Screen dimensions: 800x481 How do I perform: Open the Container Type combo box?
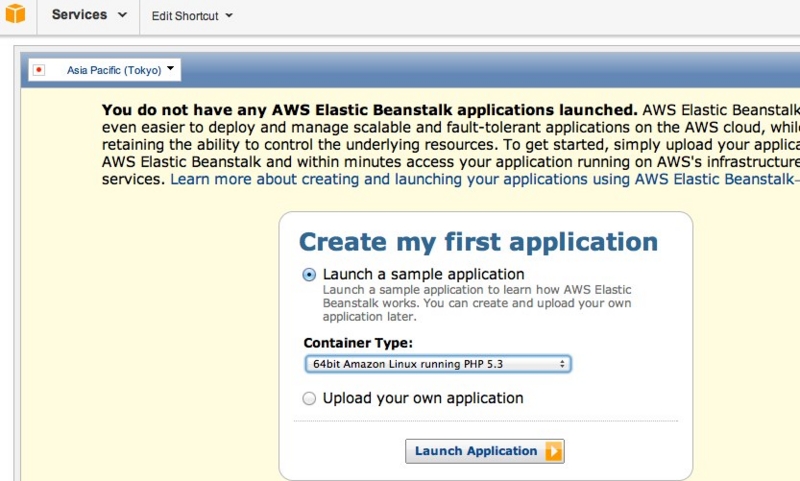[x=438, y=364]
